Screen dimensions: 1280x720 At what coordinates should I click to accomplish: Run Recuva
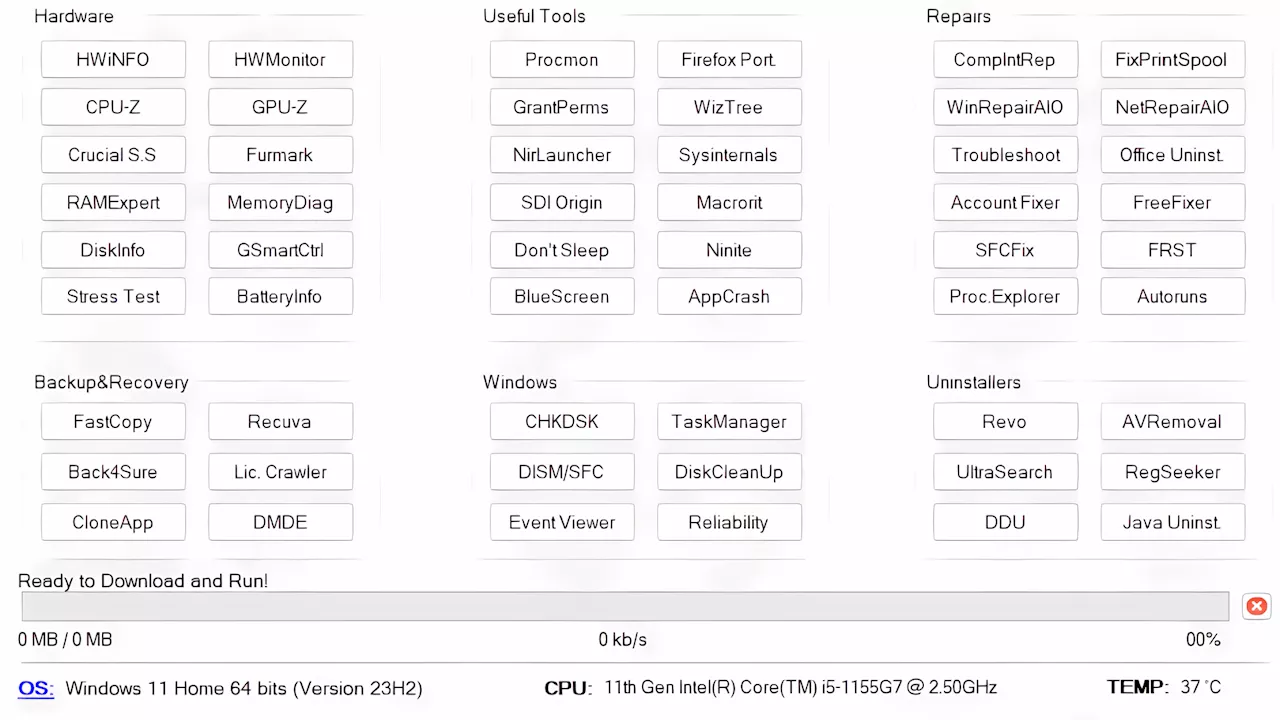(280, 421)
